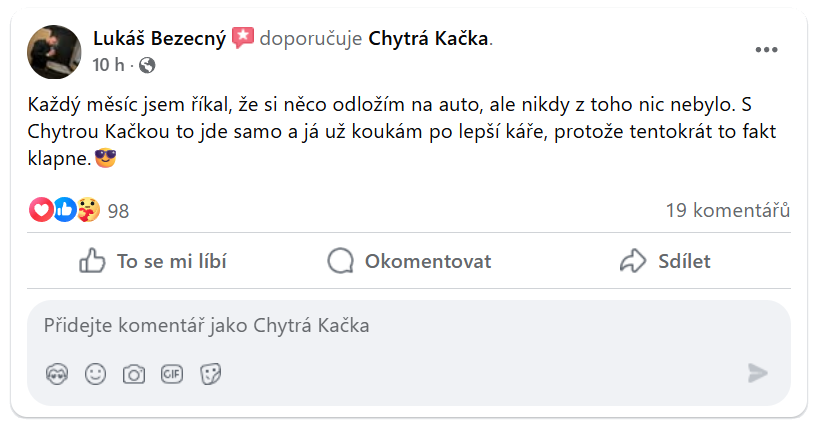Click the public globe privacy icon
The height and width of the screenshot is (430, 822).
148,66
